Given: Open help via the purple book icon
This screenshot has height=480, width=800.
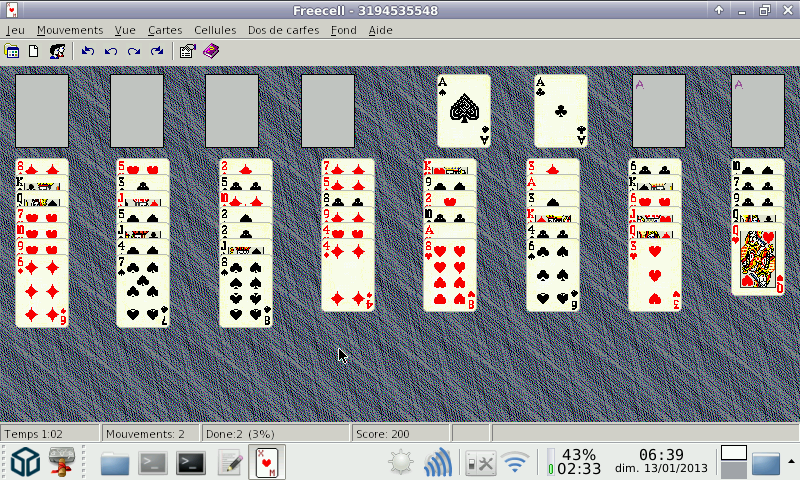Looking at the screenshot, I should [211, 51].
